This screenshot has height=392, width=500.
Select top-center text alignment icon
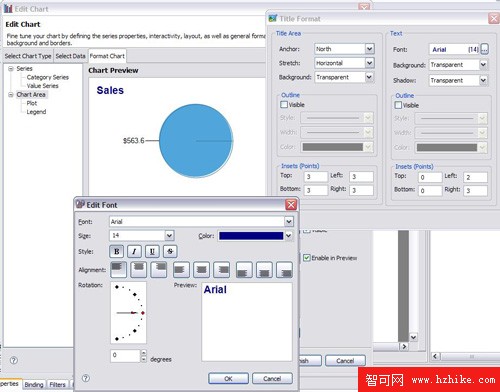tap(138, 270)
